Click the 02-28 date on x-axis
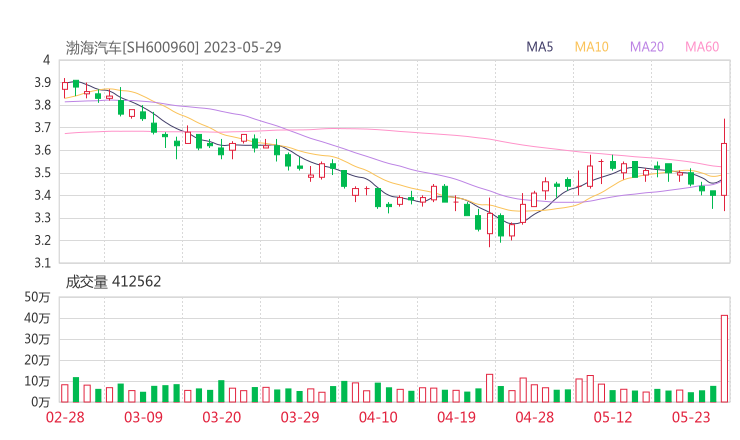 (x=65, y=417)
